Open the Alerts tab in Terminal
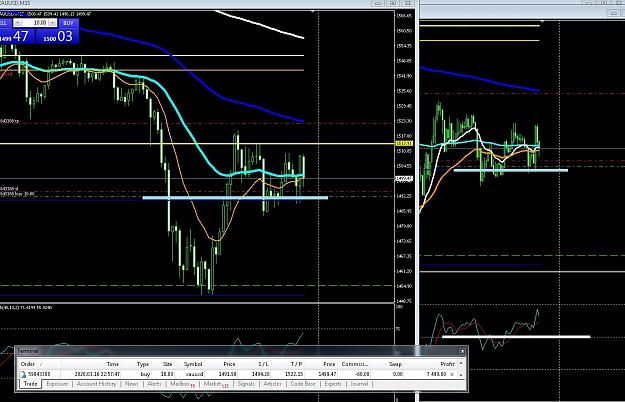This screenshot has width=625, height=402. [x=154, y=384]
